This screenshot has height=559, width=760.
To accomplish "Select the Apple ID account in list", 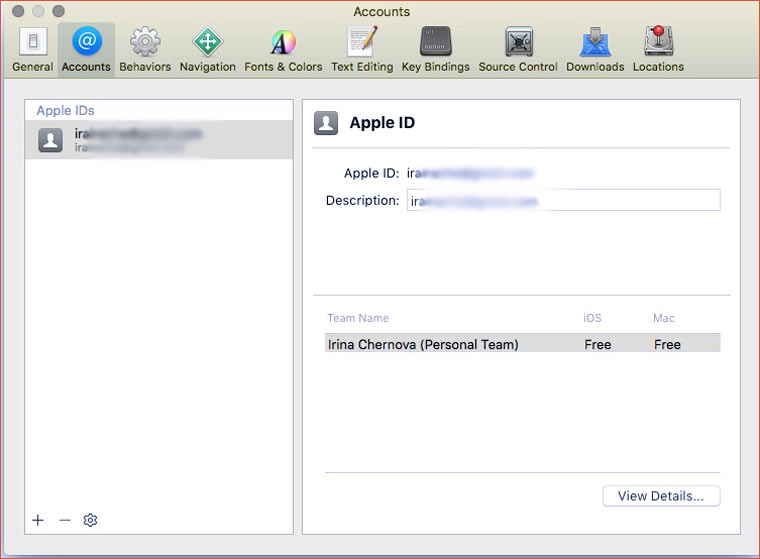I will pos(159,140).
